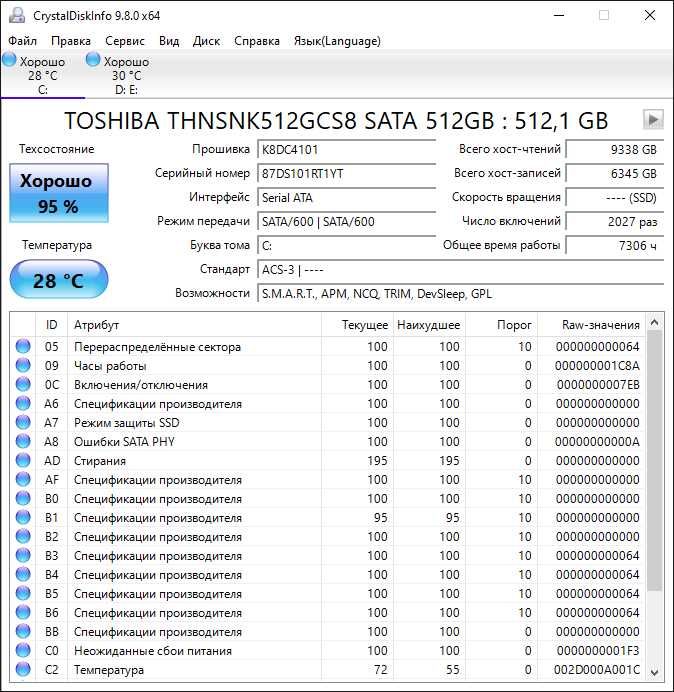Click the serial number field 87DS101RT1YT
This screenshot has height=692, width=674.
point(346,173)
